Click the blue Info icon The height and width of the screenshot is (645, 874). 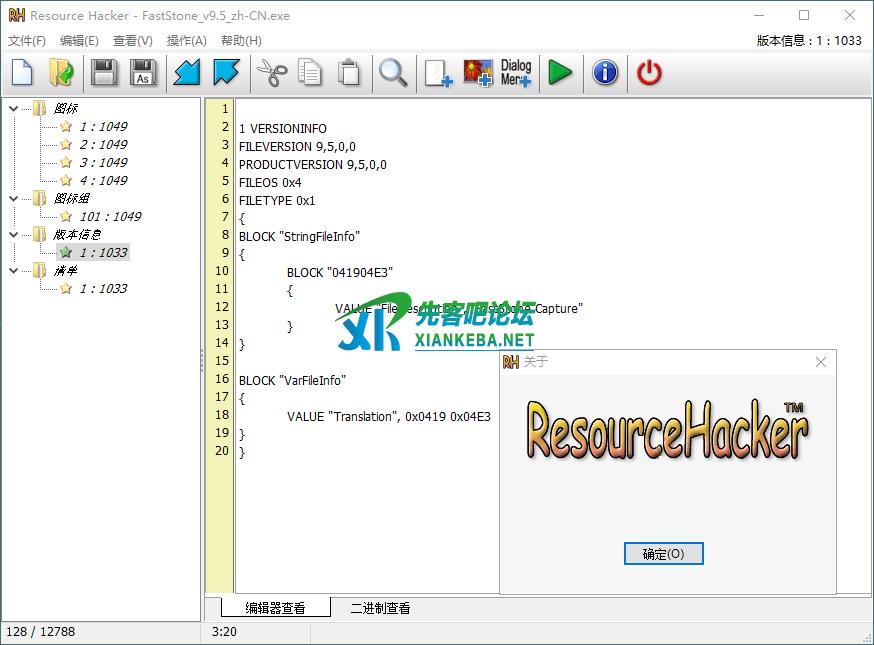(605, 73)
